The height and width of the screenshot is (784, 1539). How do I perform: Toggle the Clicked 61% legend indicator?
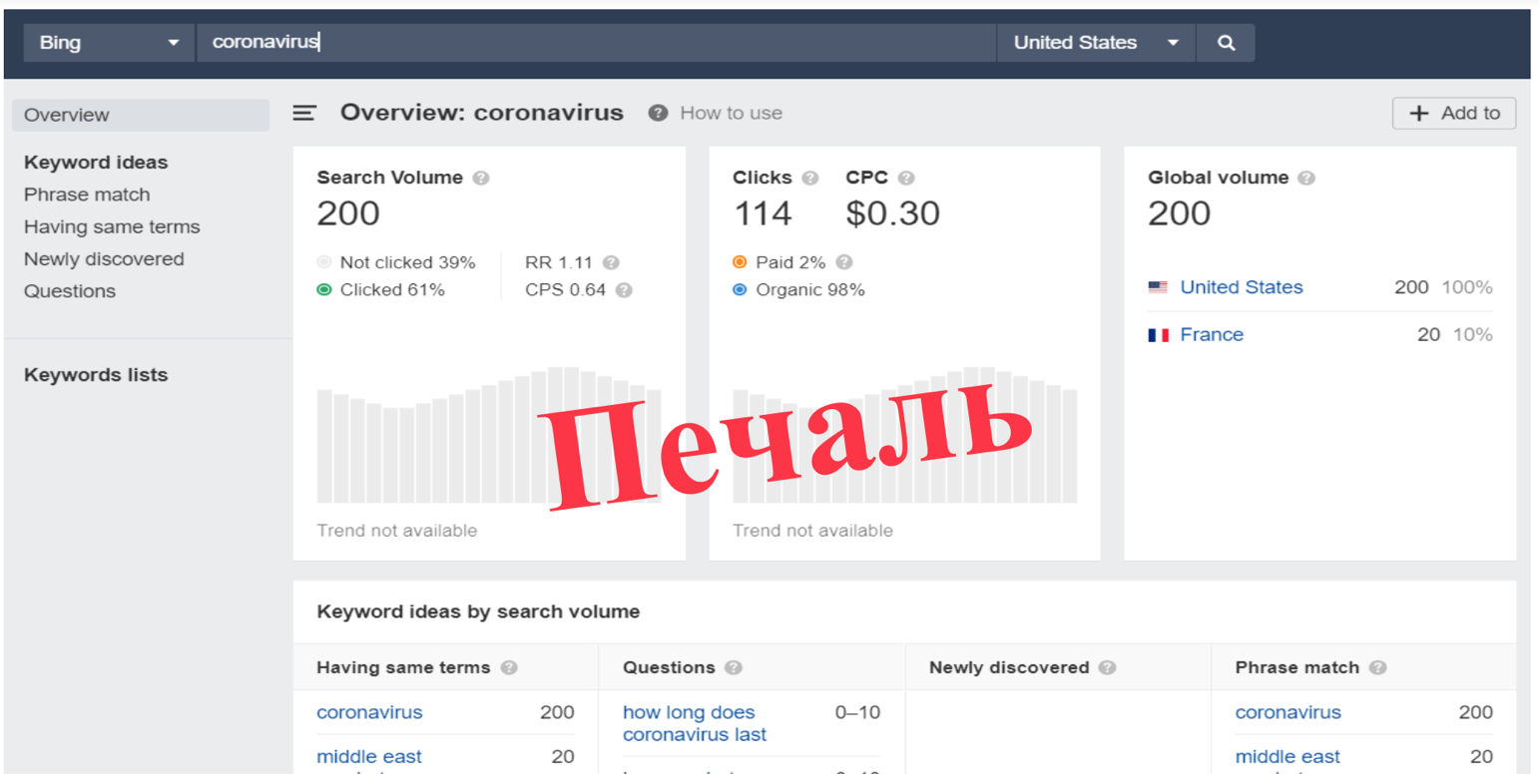(324, 289)
